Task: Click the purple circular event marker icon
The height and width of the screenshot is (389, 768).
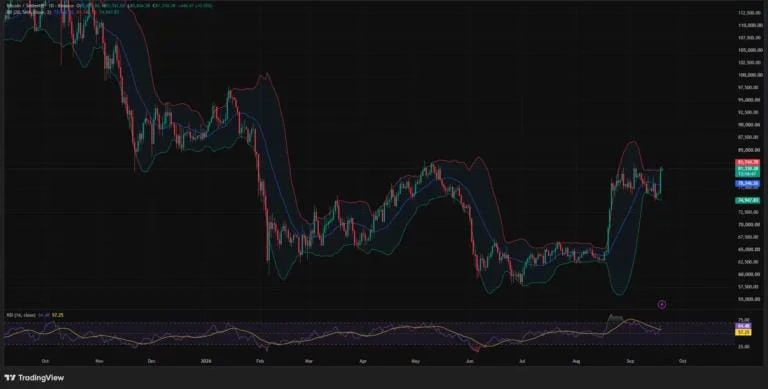Action: (x=662, y=305)
